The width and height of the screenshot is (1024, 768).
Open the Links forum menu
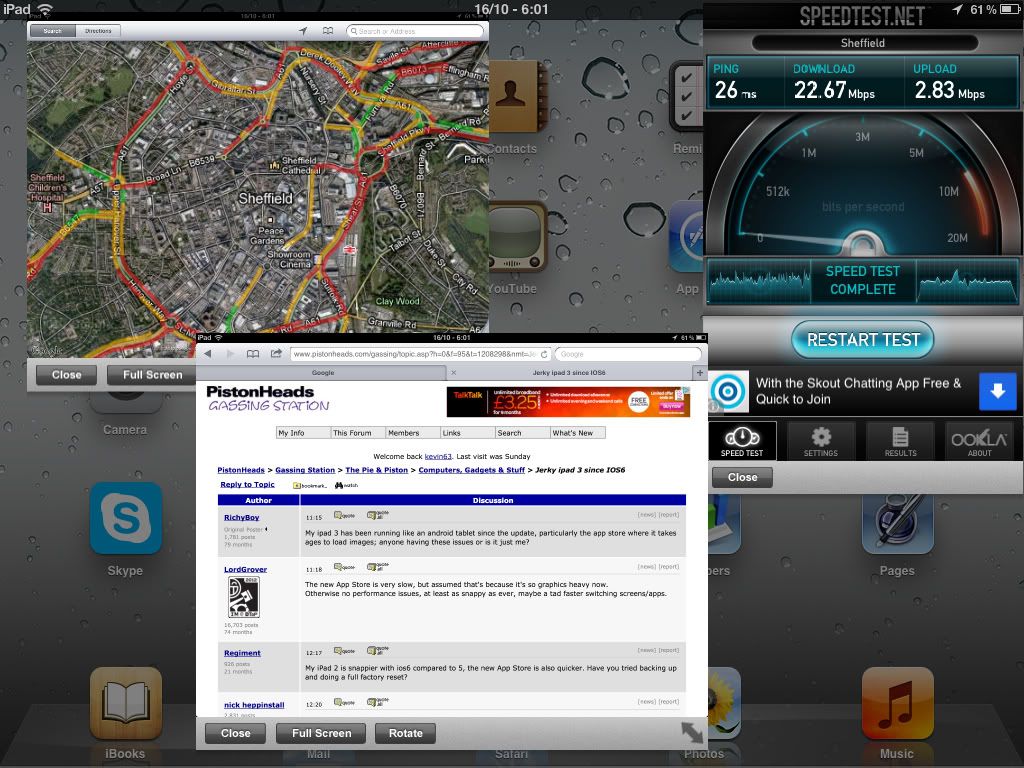coord(468,433)
